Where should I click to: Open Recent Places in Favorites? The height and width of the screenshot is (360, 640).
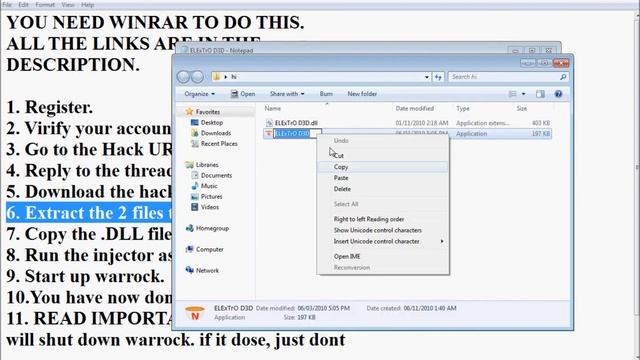click(x=219, y=144)
